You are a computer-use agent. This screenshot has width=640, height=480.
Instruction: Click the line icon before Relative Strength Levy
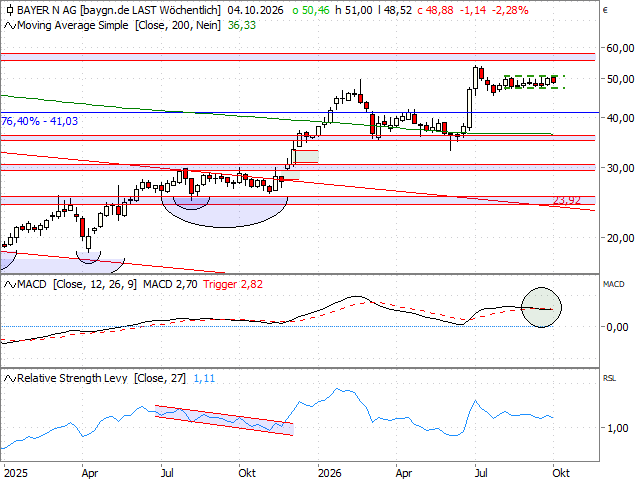[10, 379]
